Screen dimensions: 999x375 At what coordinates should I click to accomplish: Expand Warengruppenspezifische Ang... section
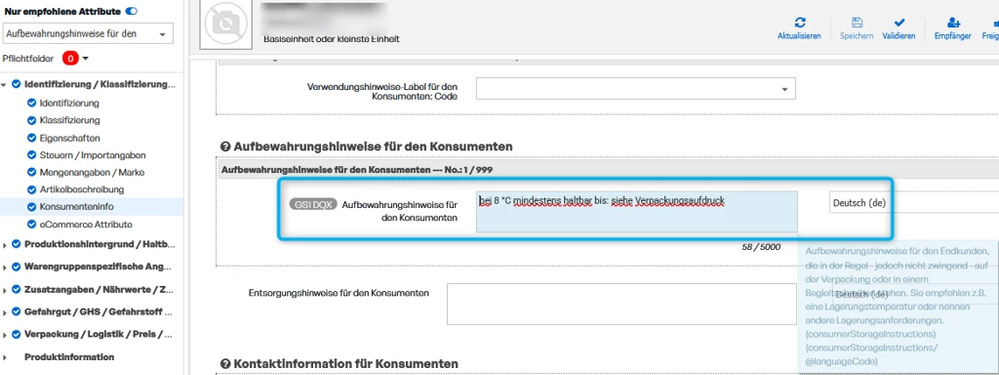4,267
